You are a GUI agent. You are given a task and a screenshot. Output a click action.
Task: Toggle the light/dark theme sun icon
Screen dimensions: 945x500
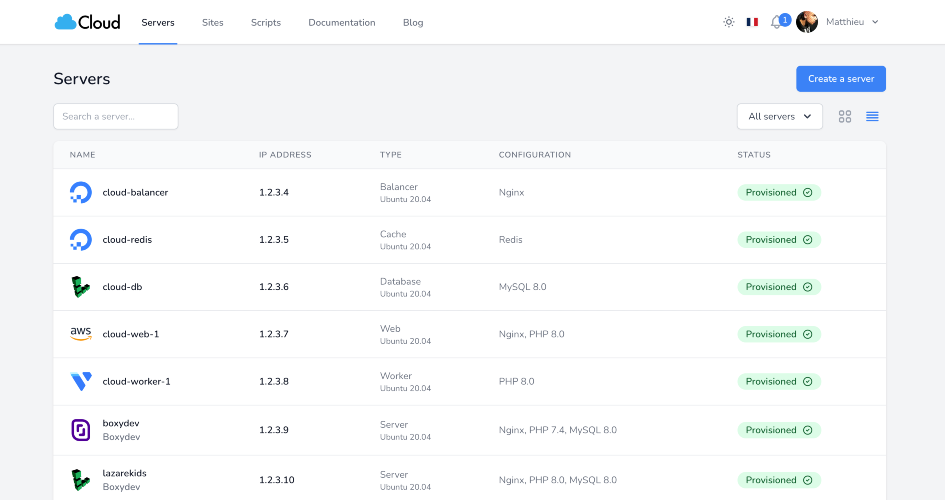click(x=729, y=22)
